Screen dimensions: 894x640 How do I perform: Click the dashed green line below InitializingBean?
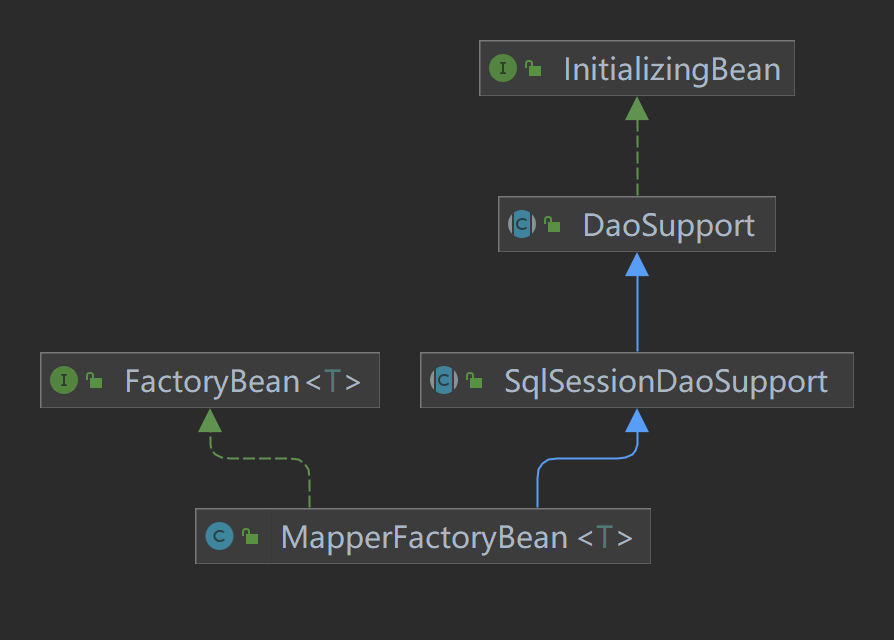point(637,160)
